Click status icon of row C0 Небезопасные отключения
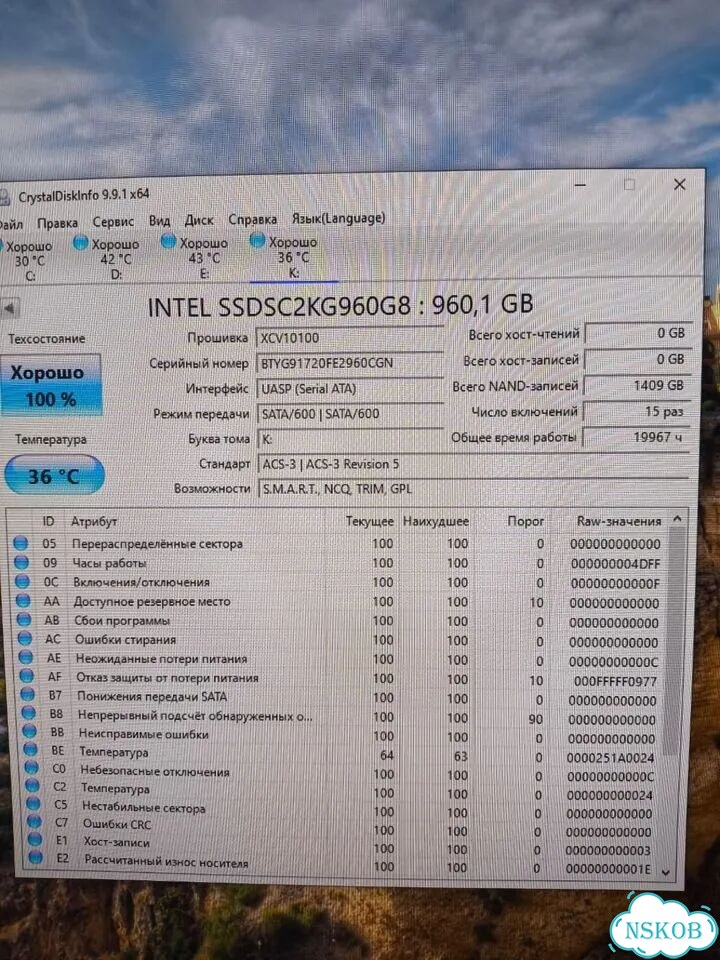720x960 pixels. [31, 767]
